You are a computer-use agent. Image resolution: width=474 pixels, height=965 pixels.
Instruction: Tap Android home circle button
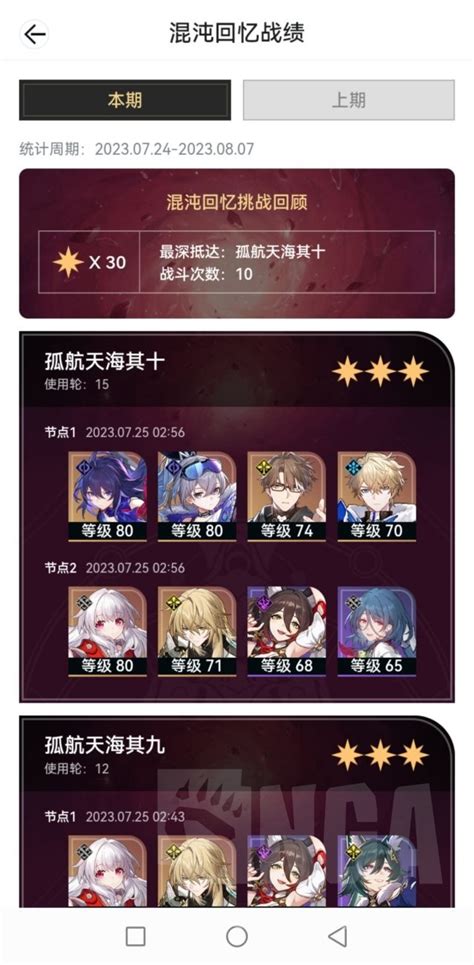pyautogui.click(x=236, y=936)
